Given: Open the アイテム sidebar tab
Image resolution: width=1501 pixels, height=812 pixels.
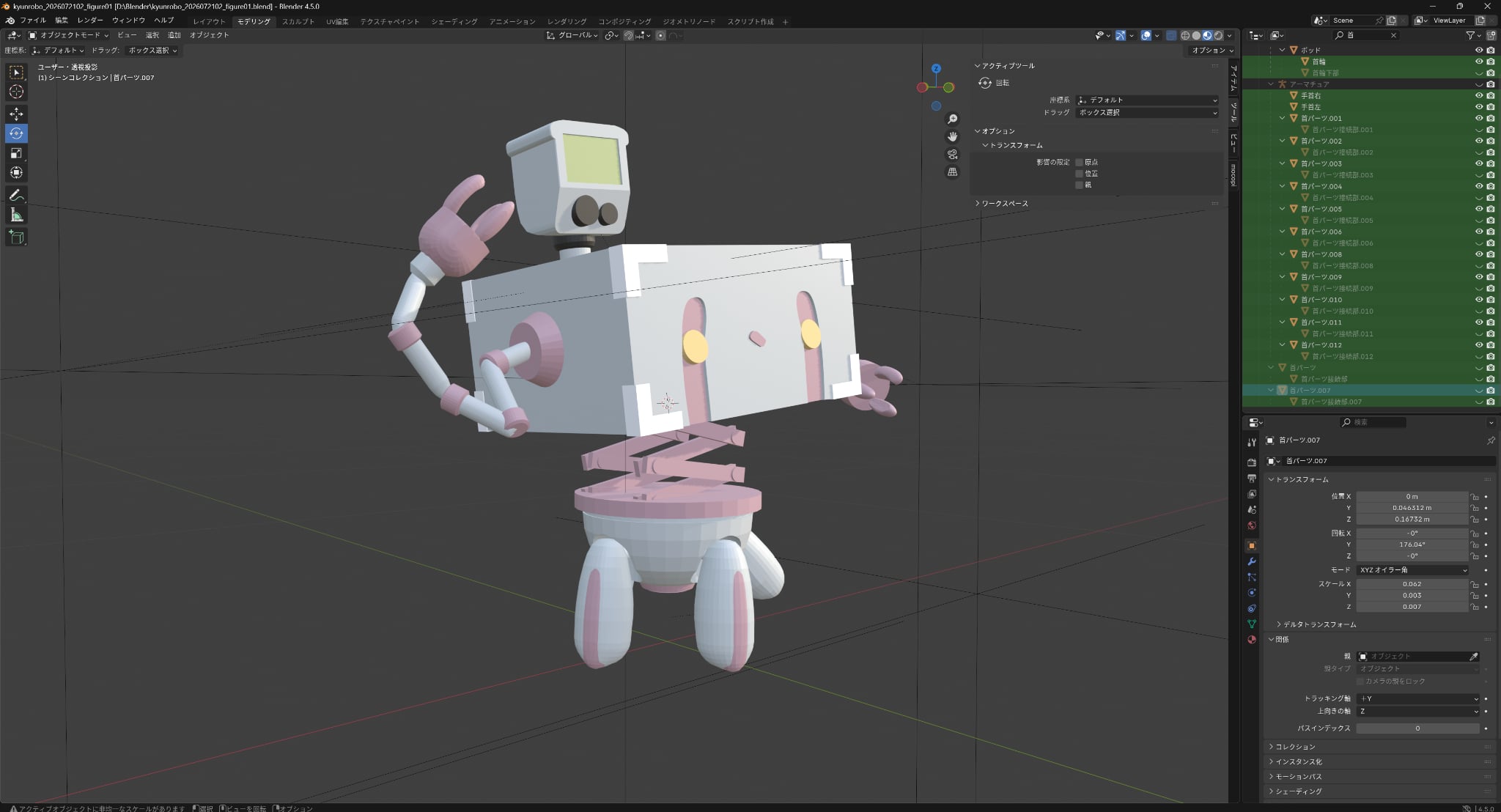Looking at the screenshot, I should pos(1233,78).
